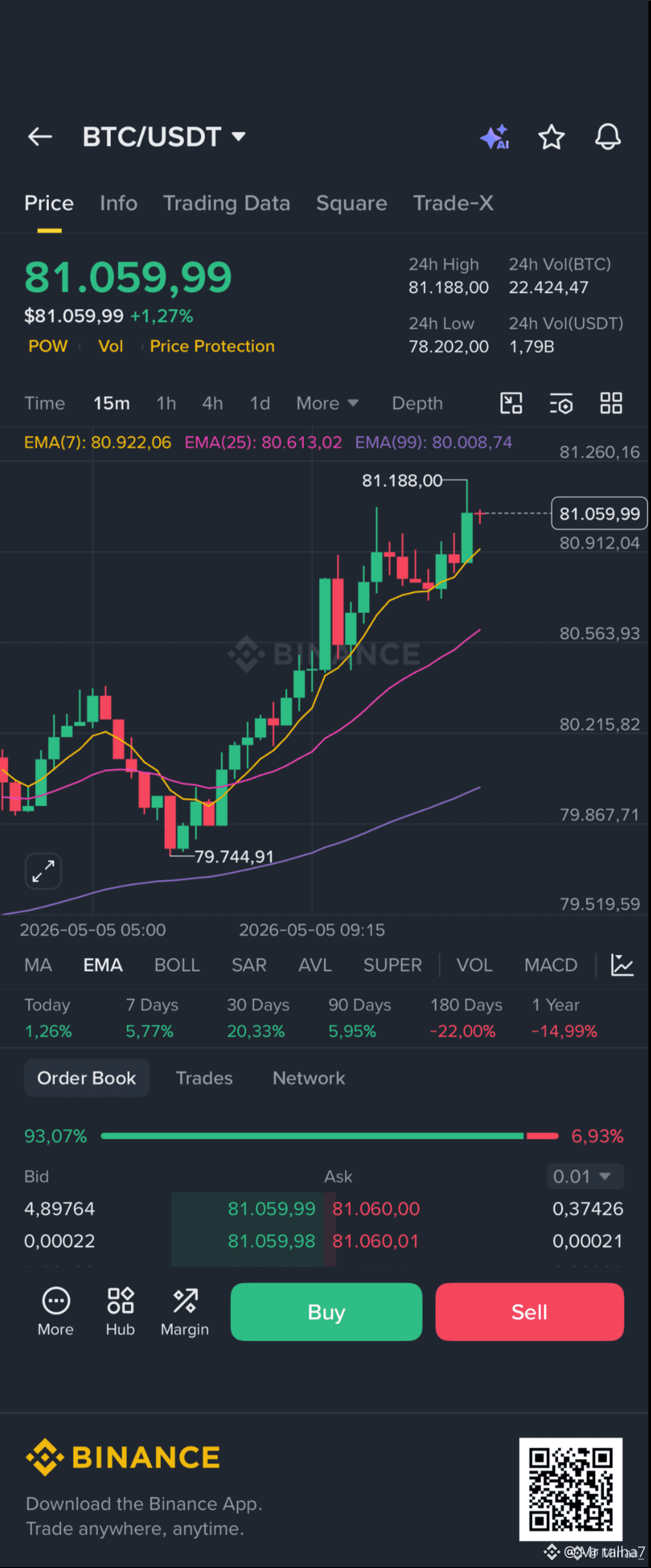Select the 15m chart interval

click(x=111, y=403)
